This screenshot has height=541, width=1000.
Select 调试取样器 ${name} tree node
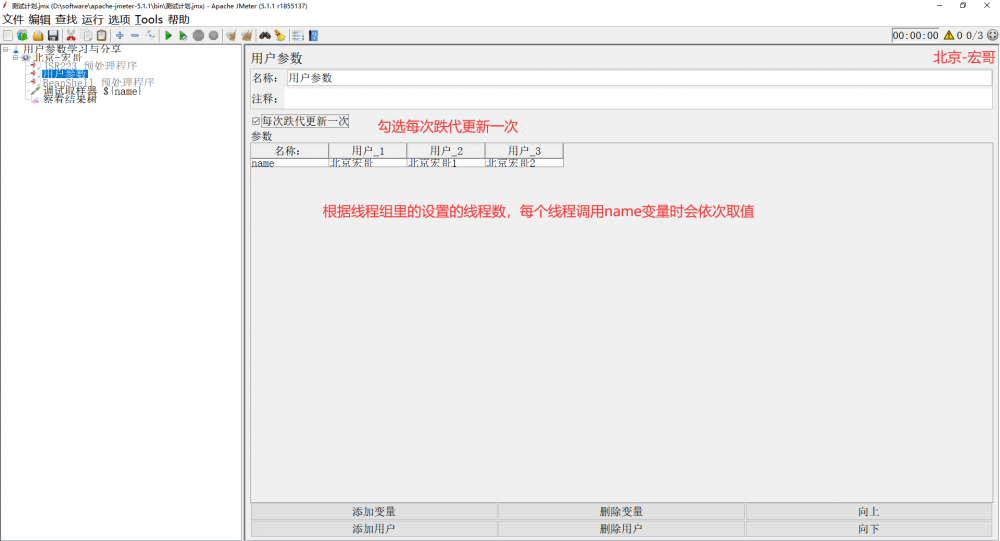point(92,91)
